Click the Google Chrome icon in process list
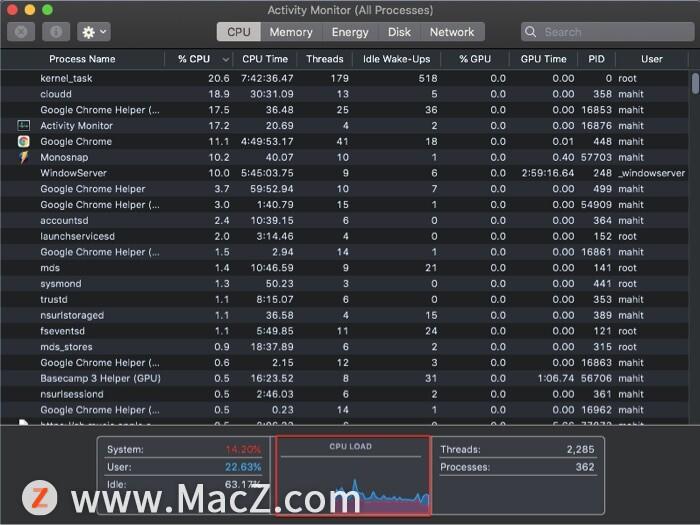The image size is (700, 525). (24, 142)
